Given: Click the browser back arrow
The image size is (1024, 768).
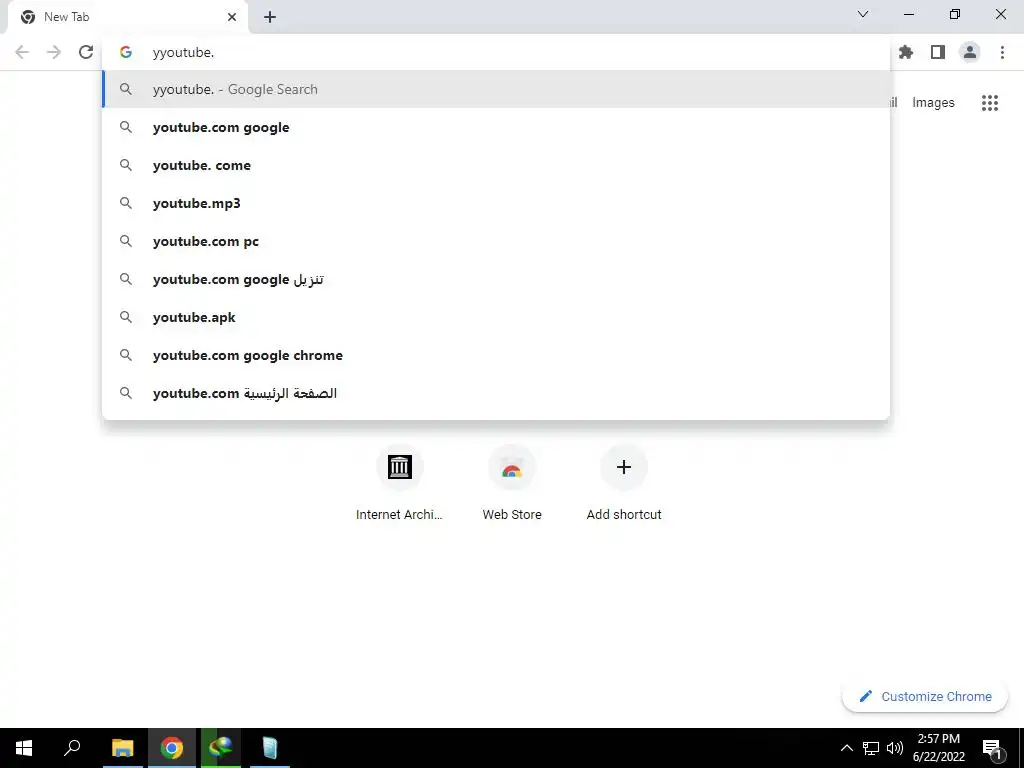Looking at the screenshot, I should click(x=22, y=52).
